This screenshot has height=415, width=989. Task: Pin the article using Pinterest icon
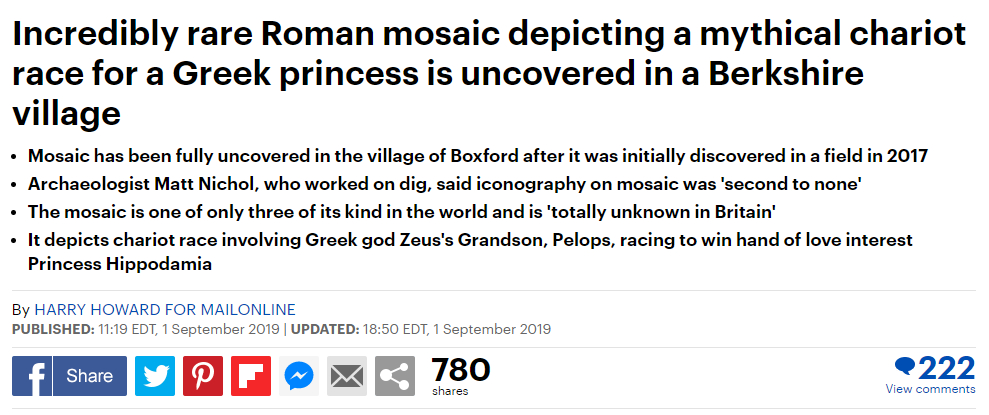click(x=203, y=377)
